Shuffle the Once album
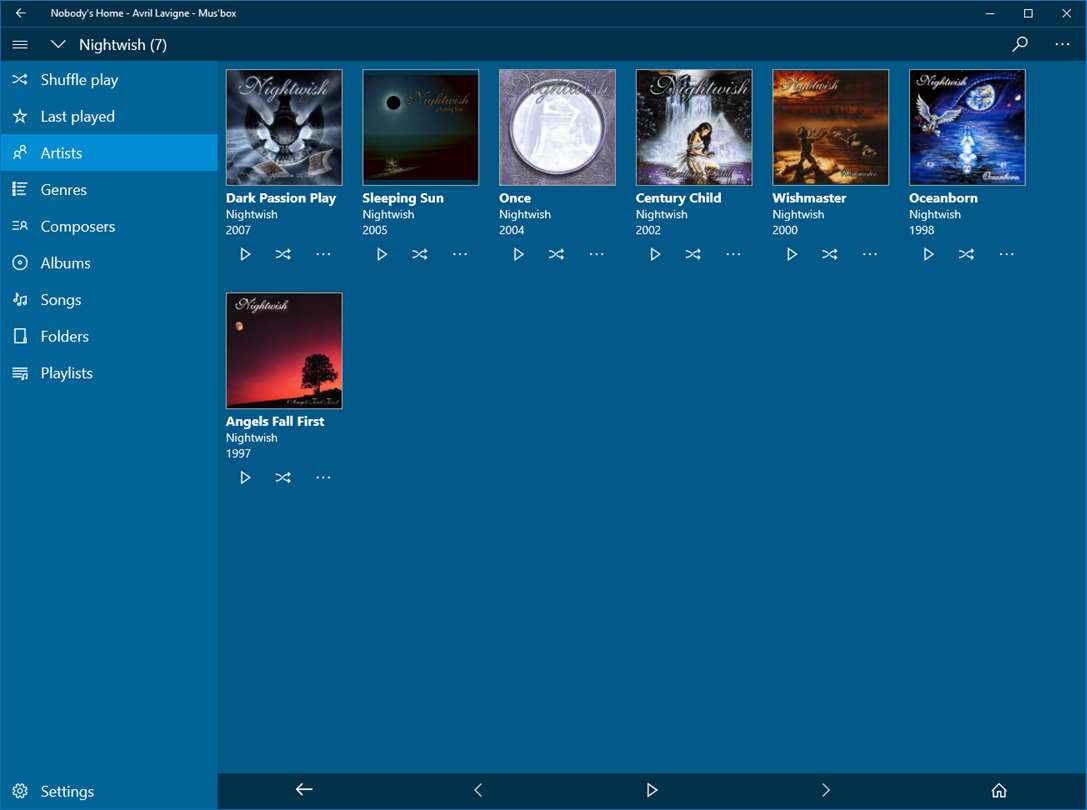This screenshot has width=1087, height=810. click(x=556, y=255)
